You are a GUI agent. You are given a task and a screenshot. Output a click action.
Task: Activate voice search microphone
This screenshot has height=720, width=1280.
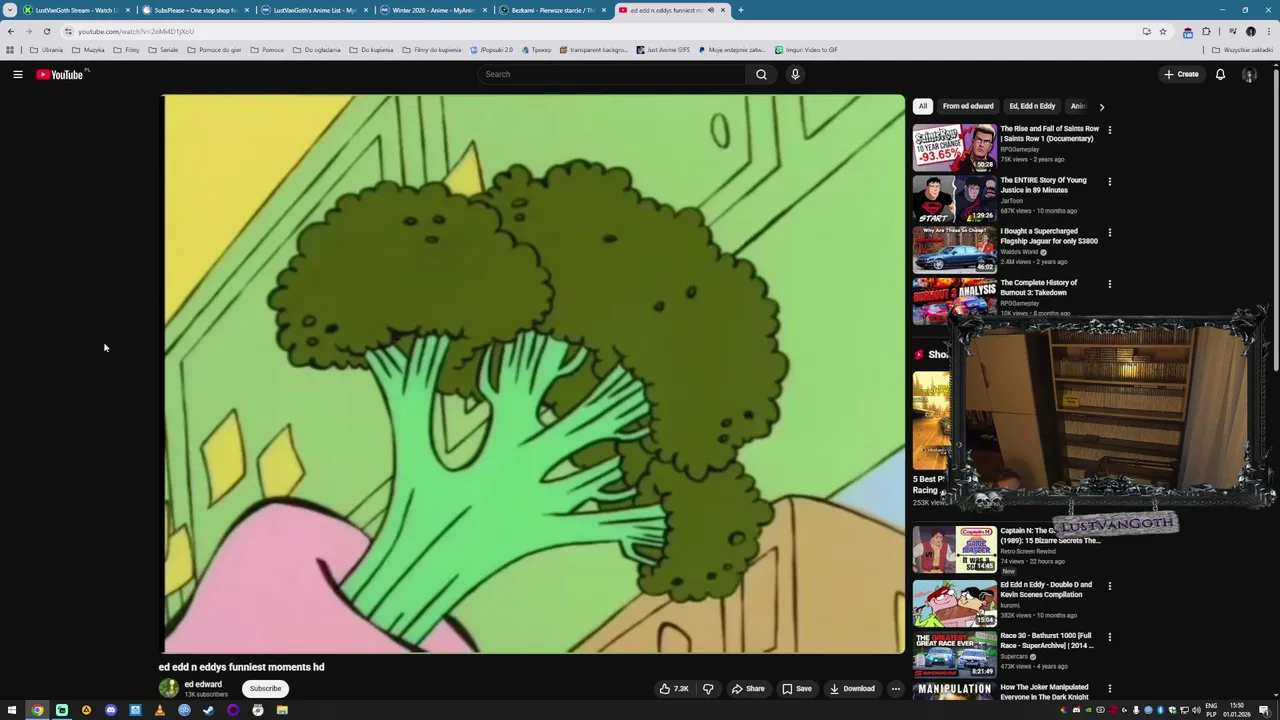pos(795,74)
